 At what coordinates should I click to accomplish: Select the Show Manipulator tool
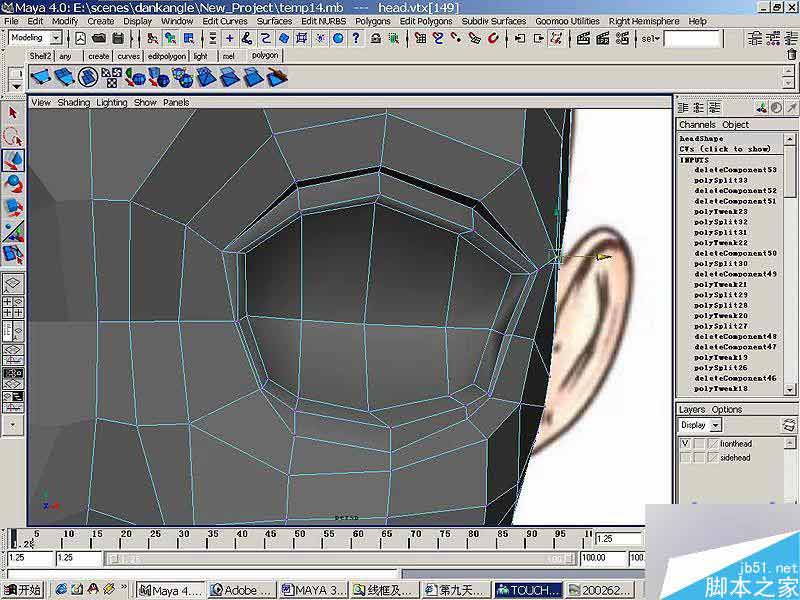[13, 230]
